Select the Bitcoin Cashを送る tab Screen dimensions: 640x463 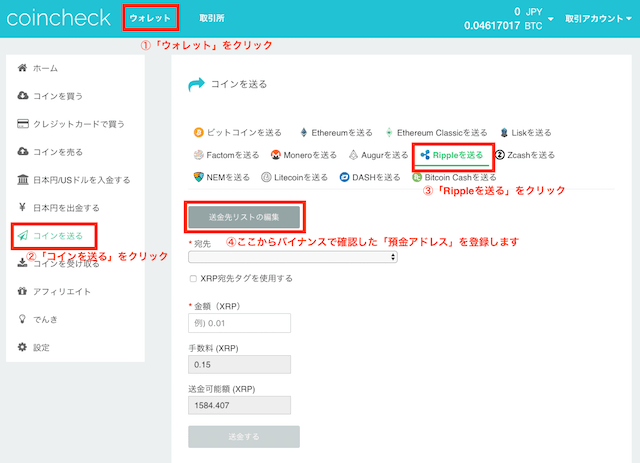454,177
